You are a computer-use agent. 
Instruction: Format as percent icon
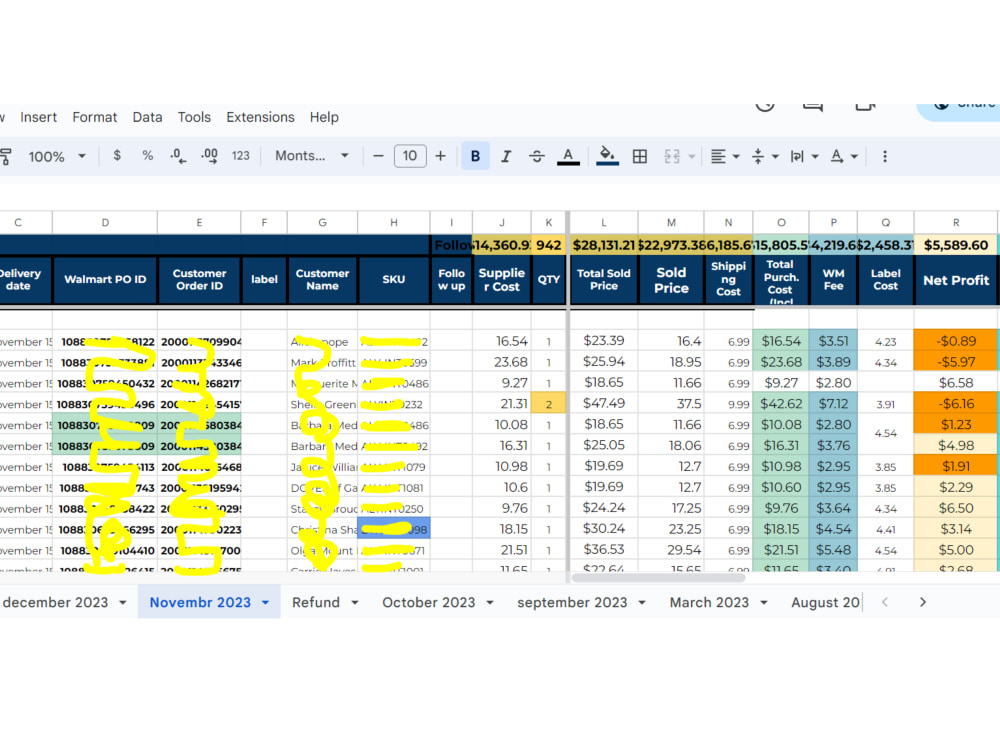[147, 156]
